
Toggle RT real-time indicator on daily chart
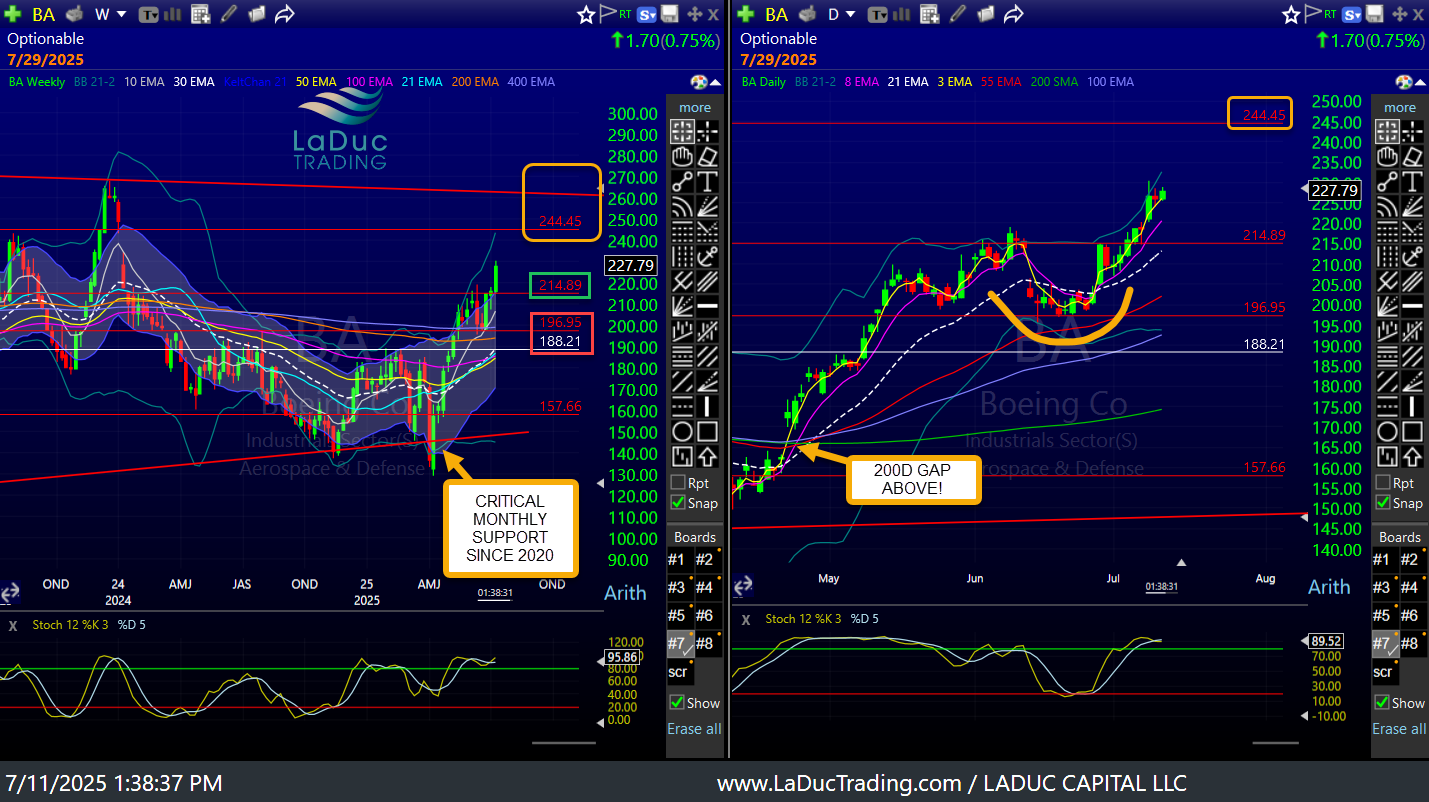1330,14
